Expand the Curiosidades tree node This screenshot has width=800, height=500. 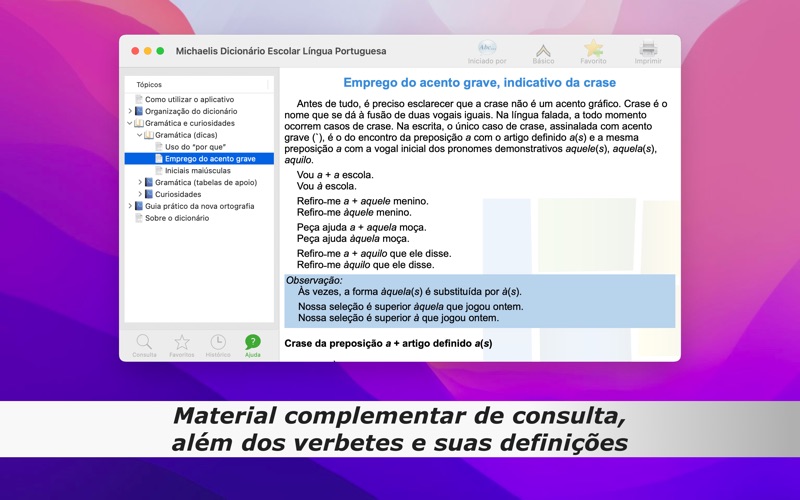(140, 194)
